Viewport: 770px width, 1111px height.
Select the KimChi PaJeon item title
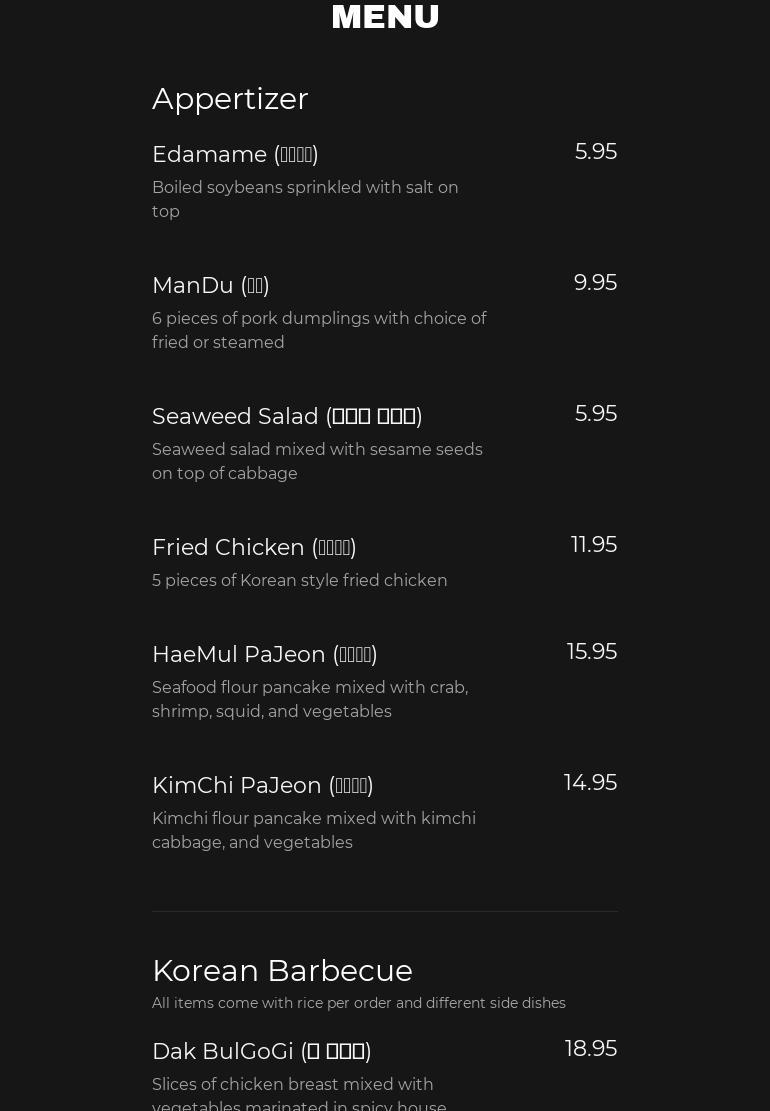(x=263, y=785)
